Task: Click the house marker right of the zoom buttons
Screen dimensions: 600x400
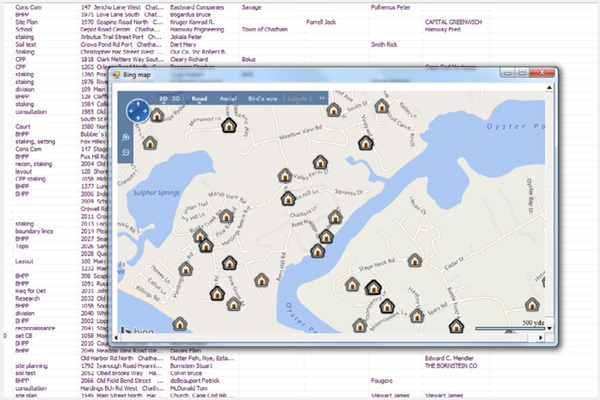Action: 150,143
